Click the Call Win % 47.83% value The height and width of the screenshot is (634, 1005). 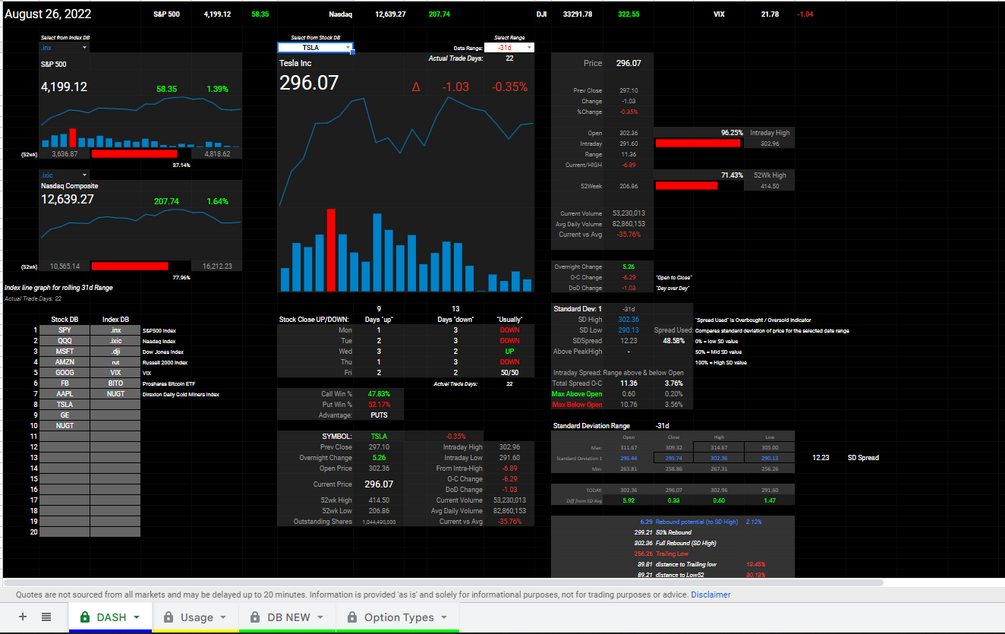tap(379, 394)
